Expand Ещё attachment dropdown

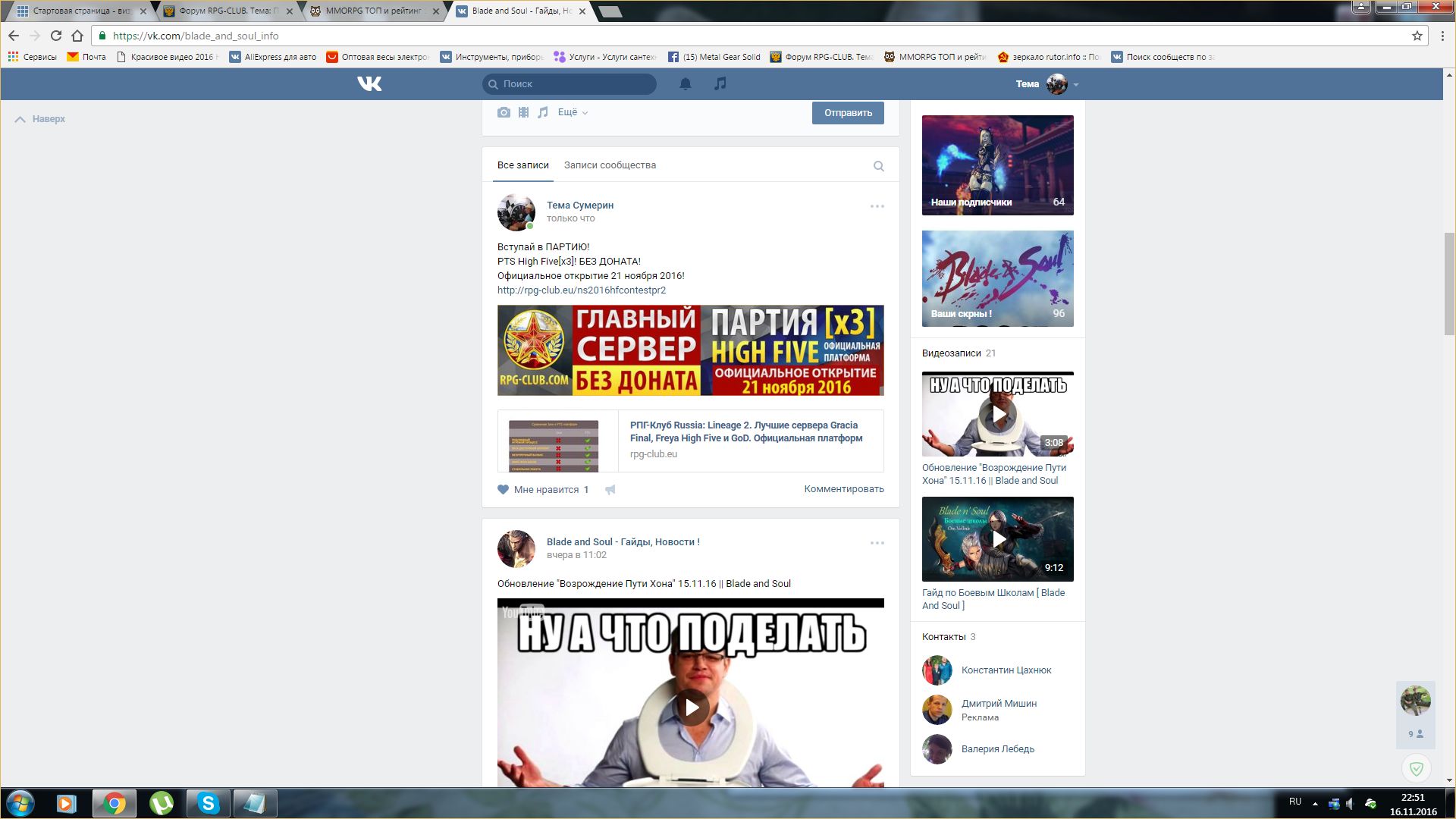[x=573, y=112]
